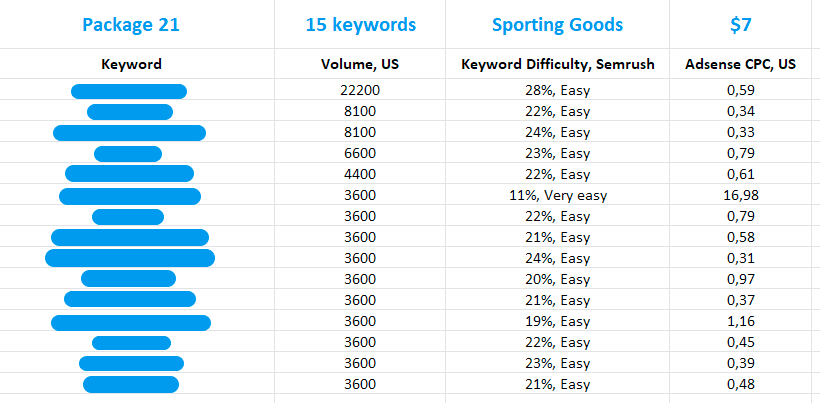Select the 15 keywords header cell

pos(360,25)
